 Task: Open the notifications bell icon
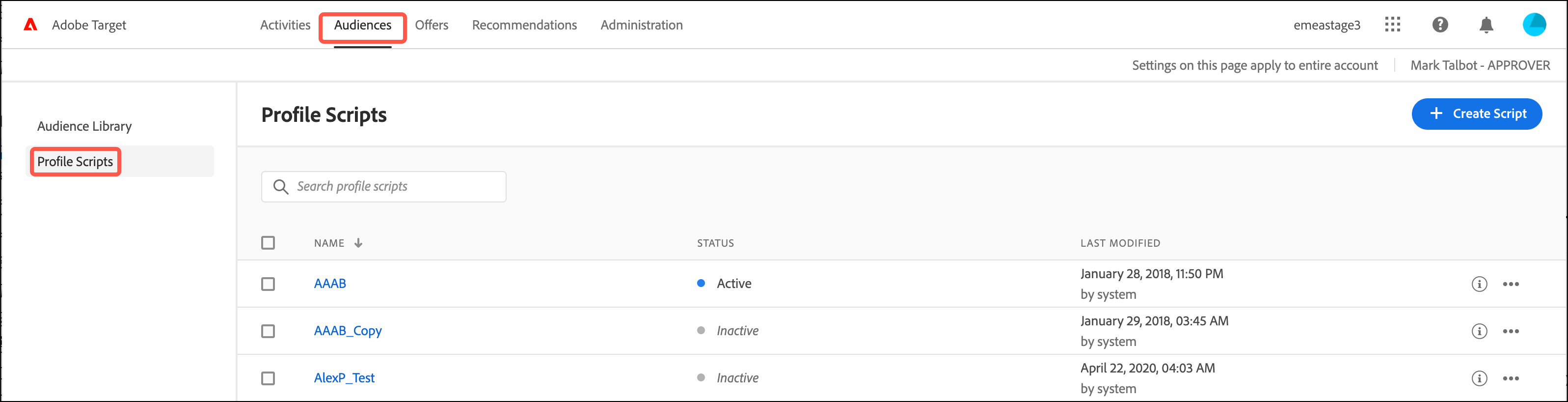(x=1486, y=25)
